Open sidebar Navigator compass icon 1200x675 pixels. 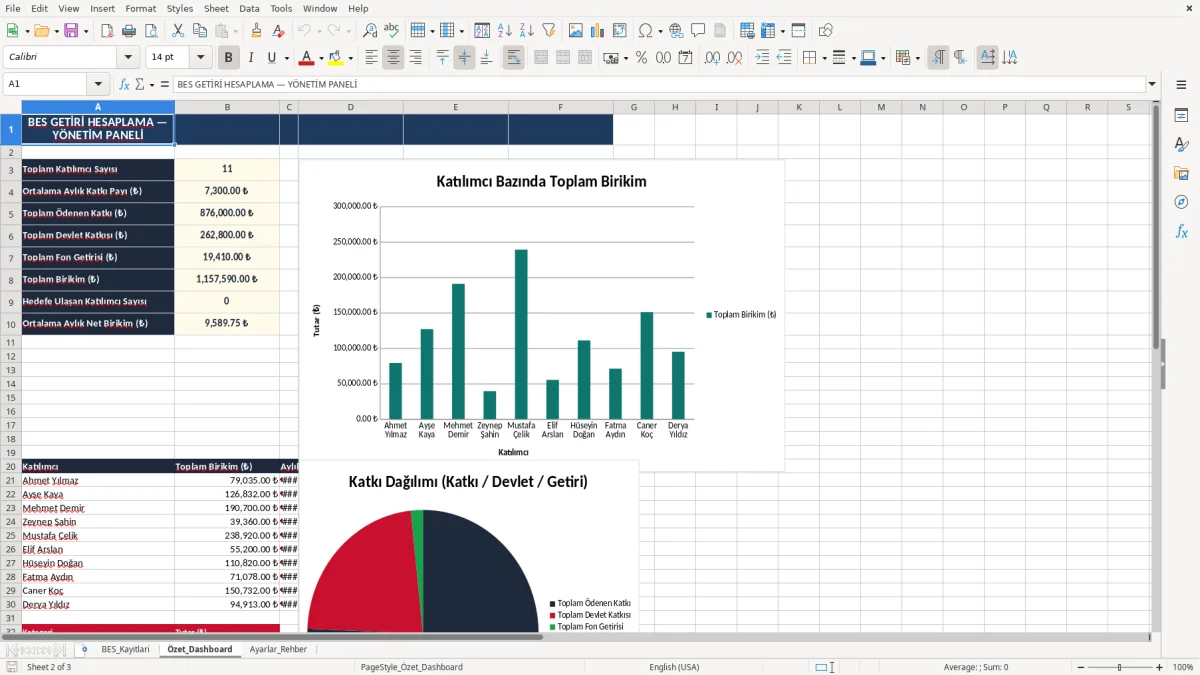[1181, 202]
